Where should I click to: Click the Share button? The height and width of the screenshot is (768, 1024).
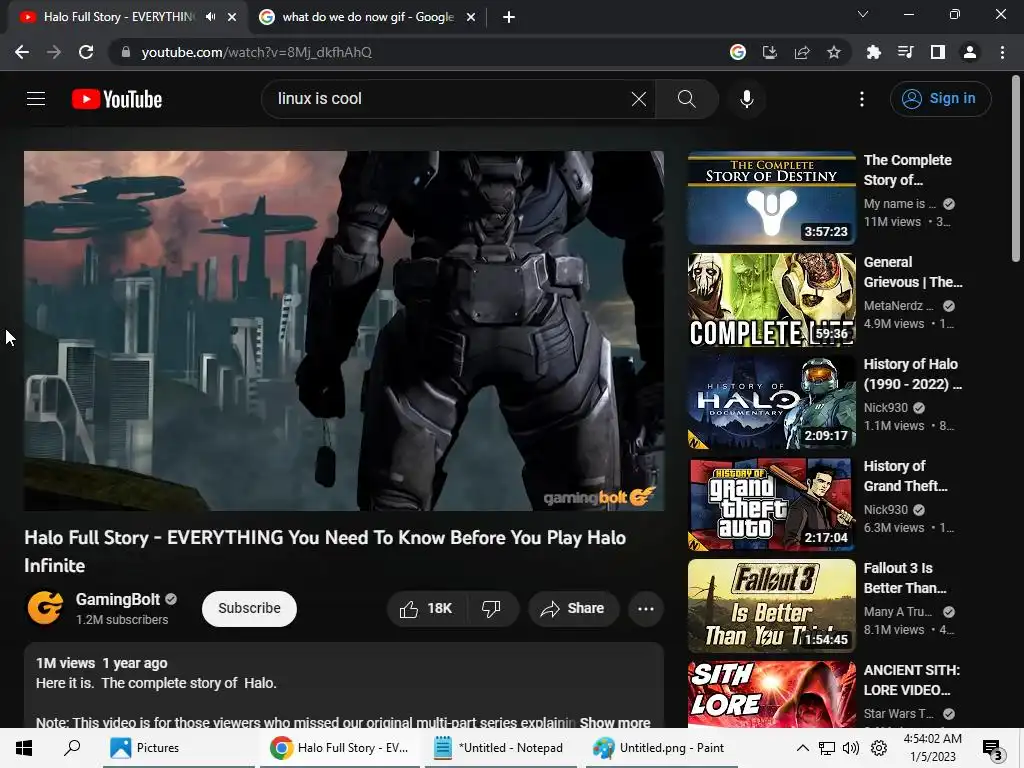(573, 609)
